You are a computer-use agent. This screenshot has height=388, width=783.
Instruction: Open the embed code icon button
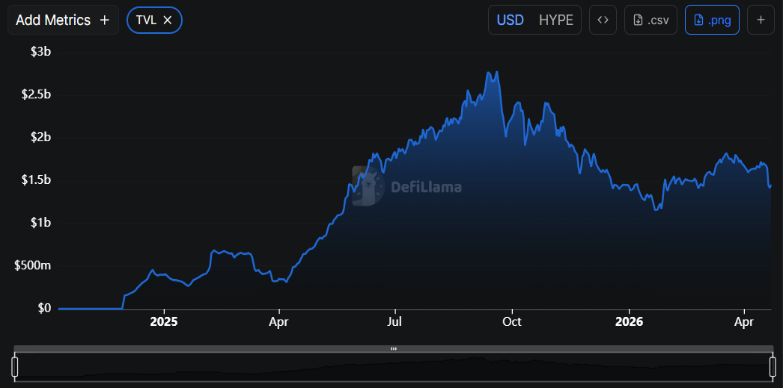[603, 20]
